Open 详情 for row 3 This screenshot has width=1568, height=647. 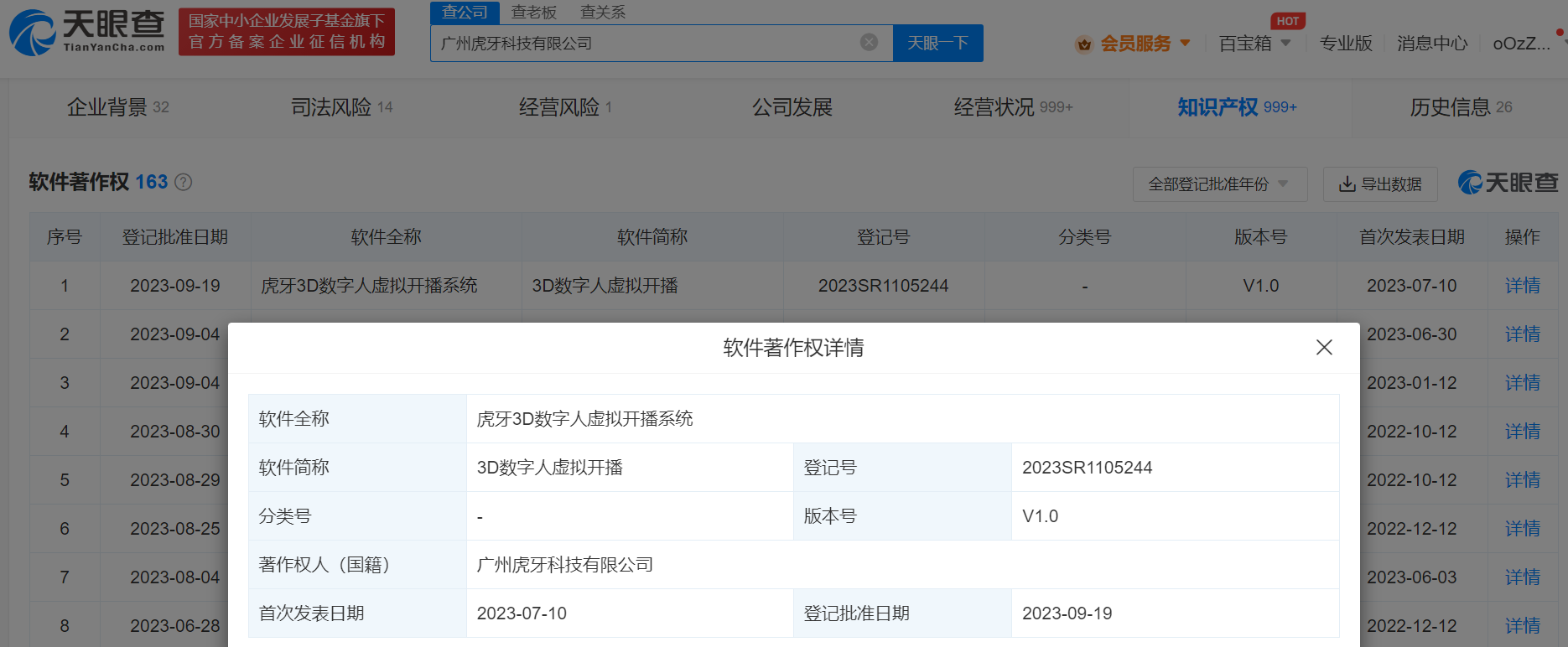pyautogui.click(x=1523, y=383)
